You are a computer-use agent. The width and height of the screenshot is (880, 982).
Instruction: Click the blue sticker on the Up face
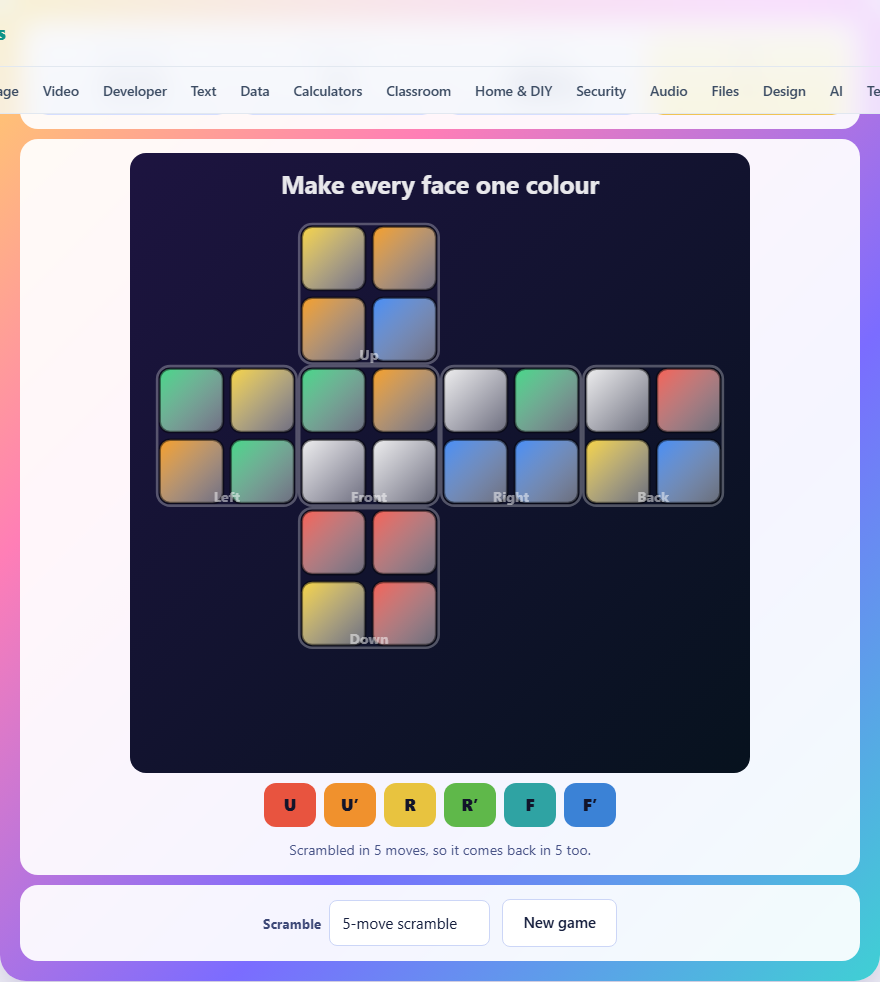point(404,329)
